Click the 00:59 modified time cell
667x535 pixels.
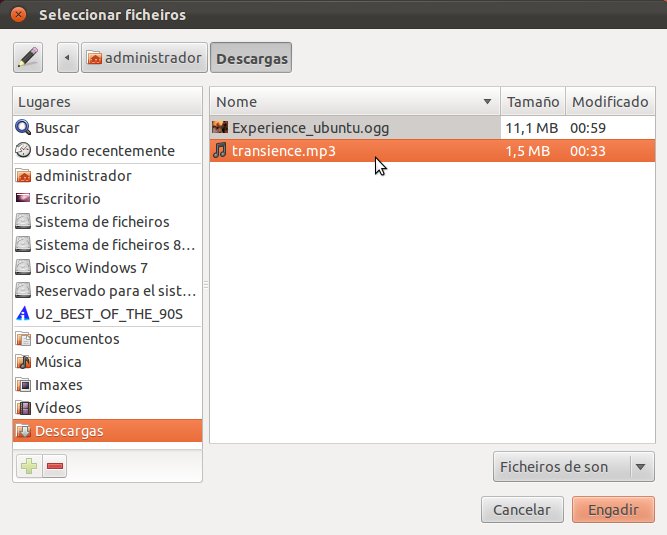[x=588, y=128]
